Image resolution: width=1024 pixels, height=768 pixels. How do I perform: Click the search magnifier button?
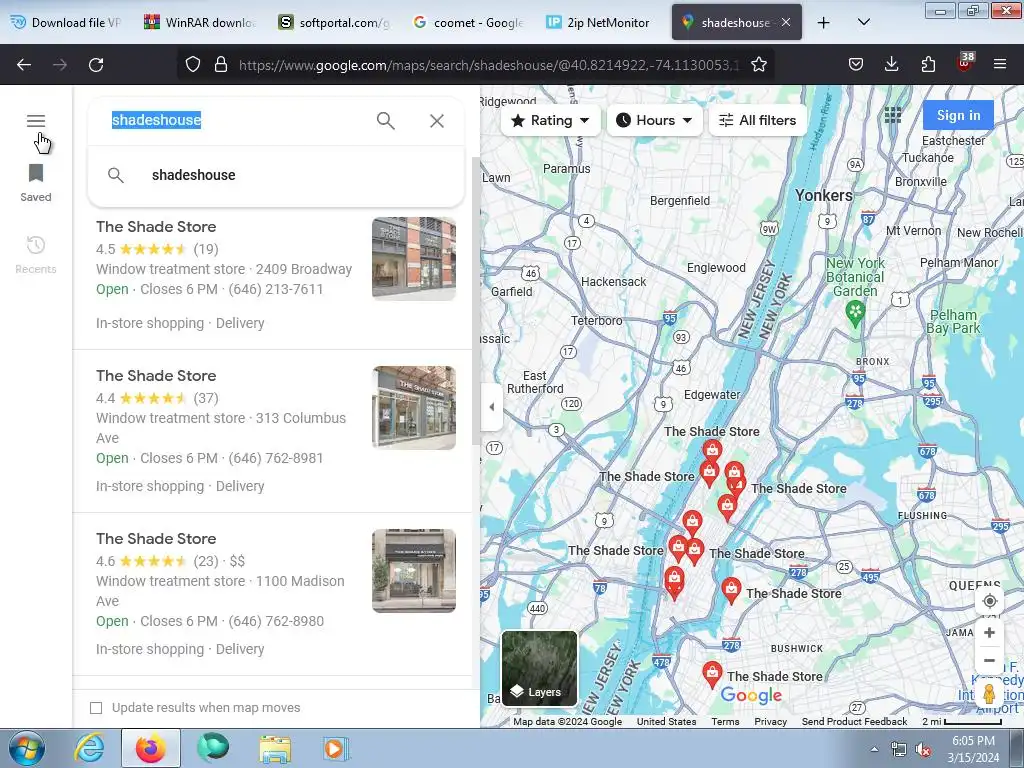[385, 121]
